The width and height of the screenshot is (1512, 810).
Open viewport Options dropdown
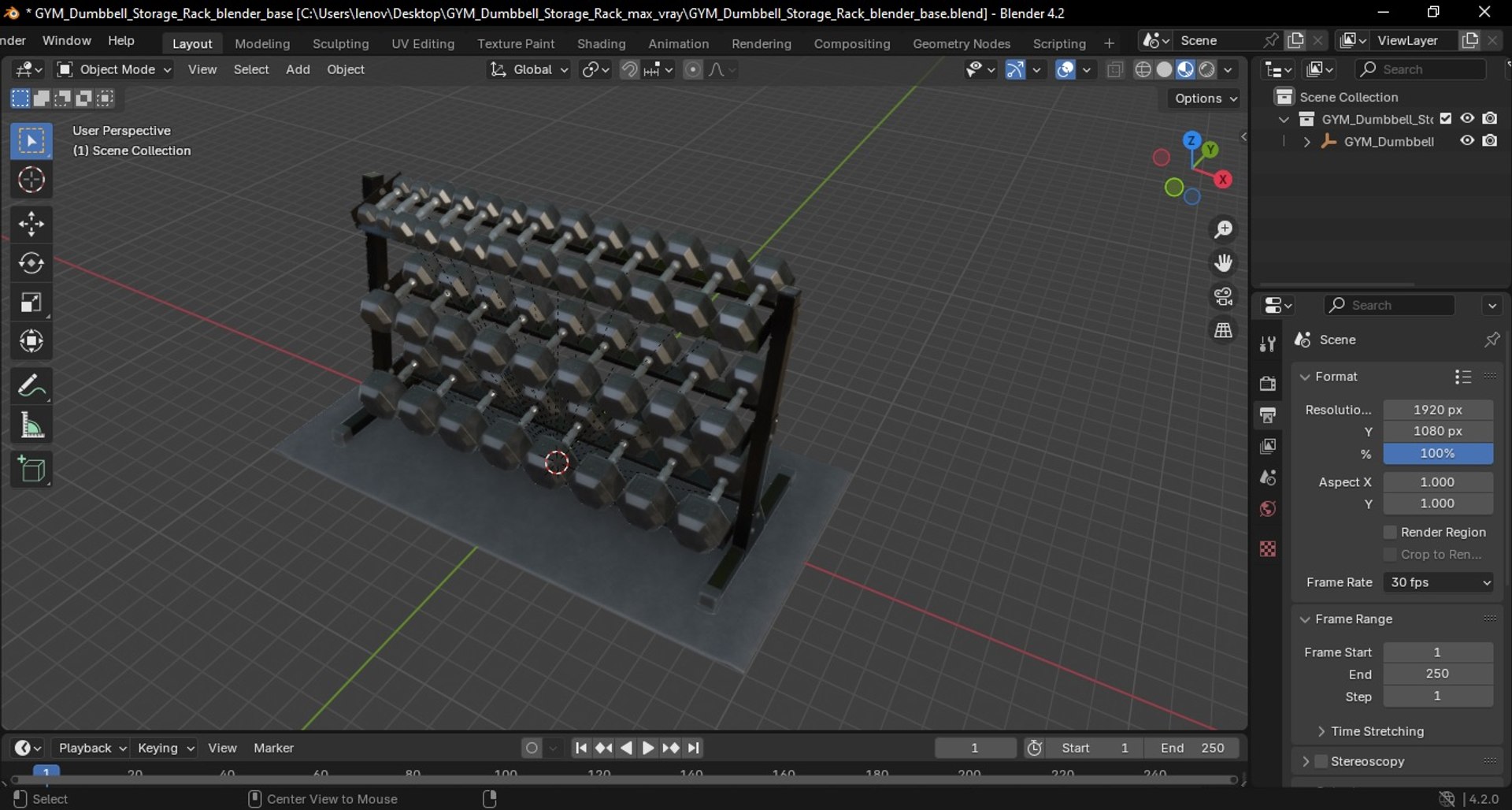click(1205, 98)
